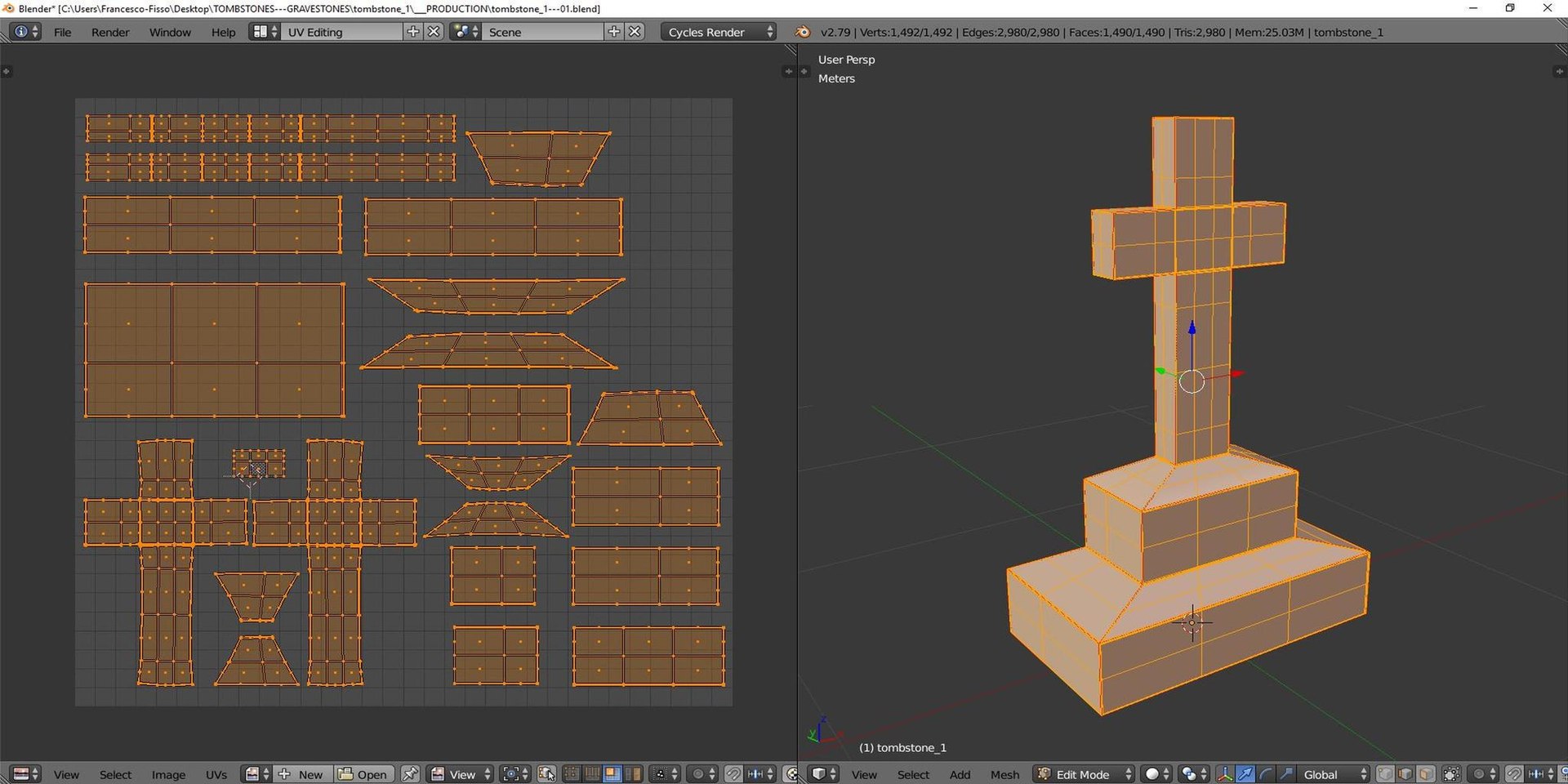The height and width of the screenshot is (784, 1568).
Task: Toggle 3D manipulator widget in viewport header
Action: [1225, 773]
